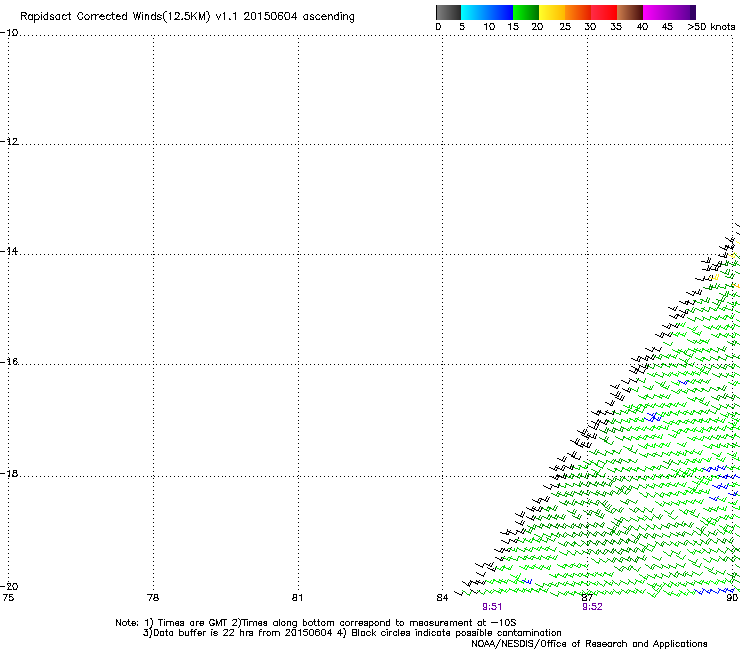Select the green 15-20 knots legend swatch
The height and width of the screenshot is (650, 740).
[x=526, y=12]
